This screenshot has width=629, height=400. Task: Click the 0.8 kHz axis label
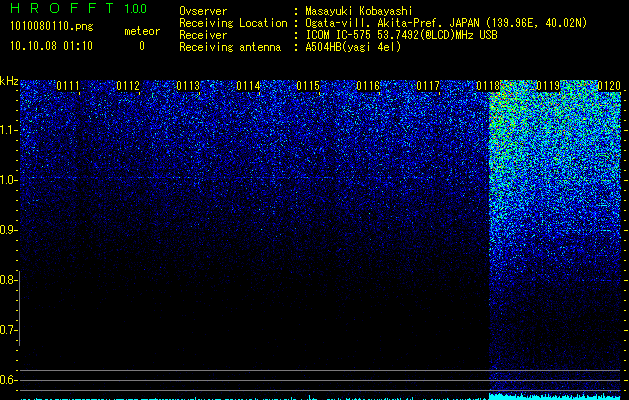pos(8,280)
